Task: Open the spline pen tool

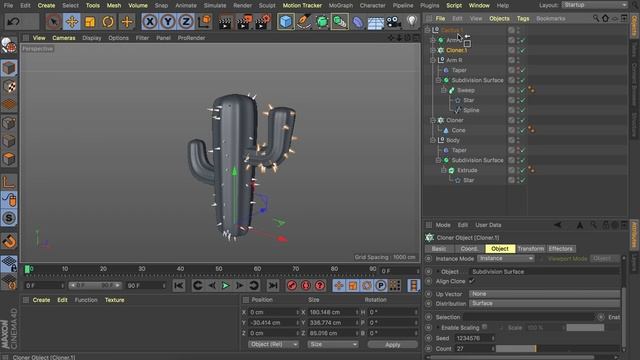Action: pos(304,21)
